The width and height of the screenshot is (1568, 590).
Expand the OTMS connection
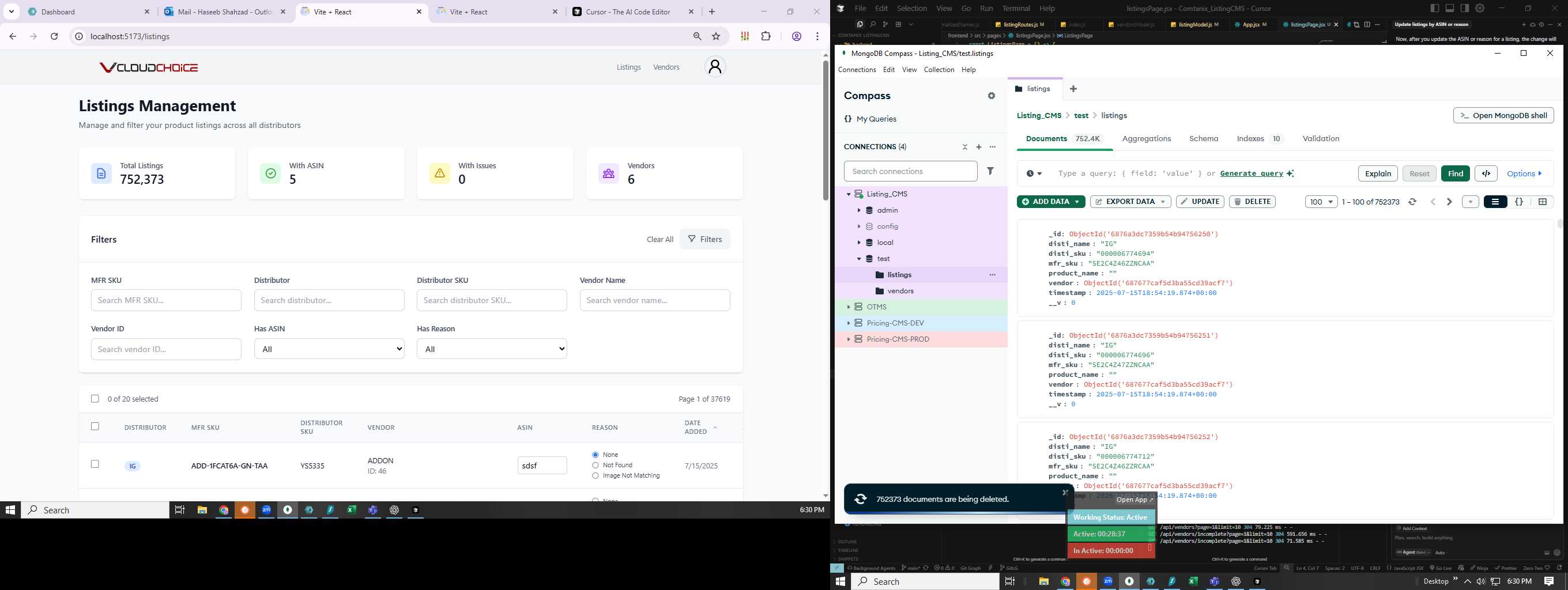(x=849, y=307)
